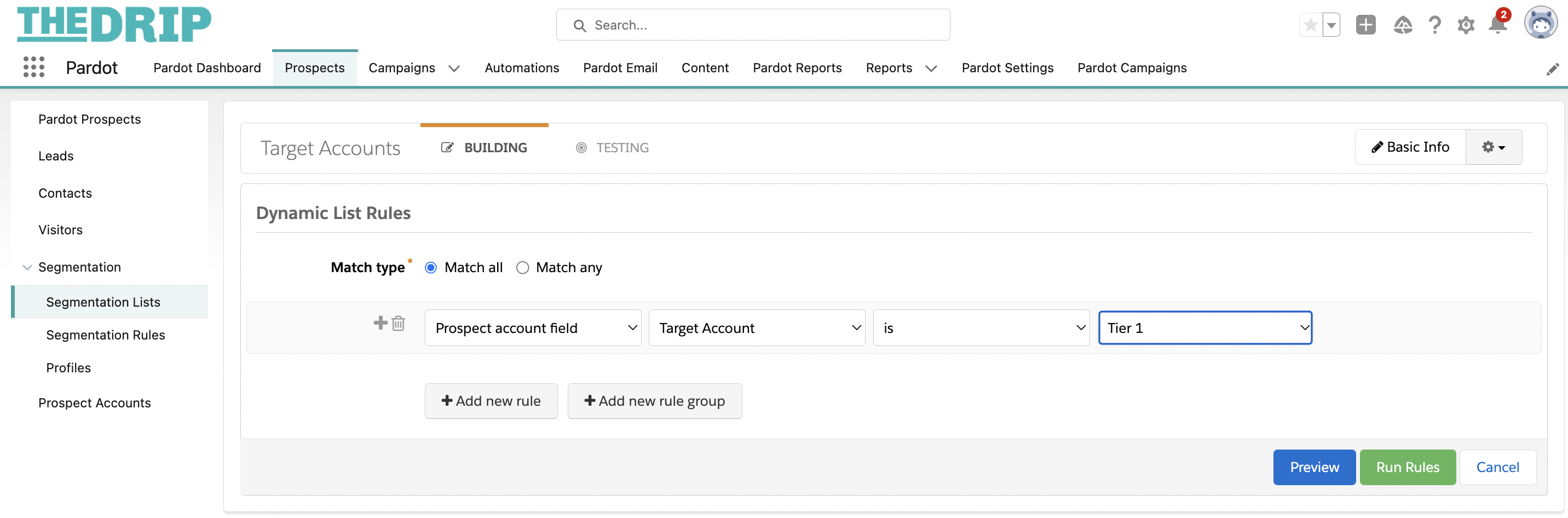
Task: Click the Target Accounts list title
Action: [331, 148]
